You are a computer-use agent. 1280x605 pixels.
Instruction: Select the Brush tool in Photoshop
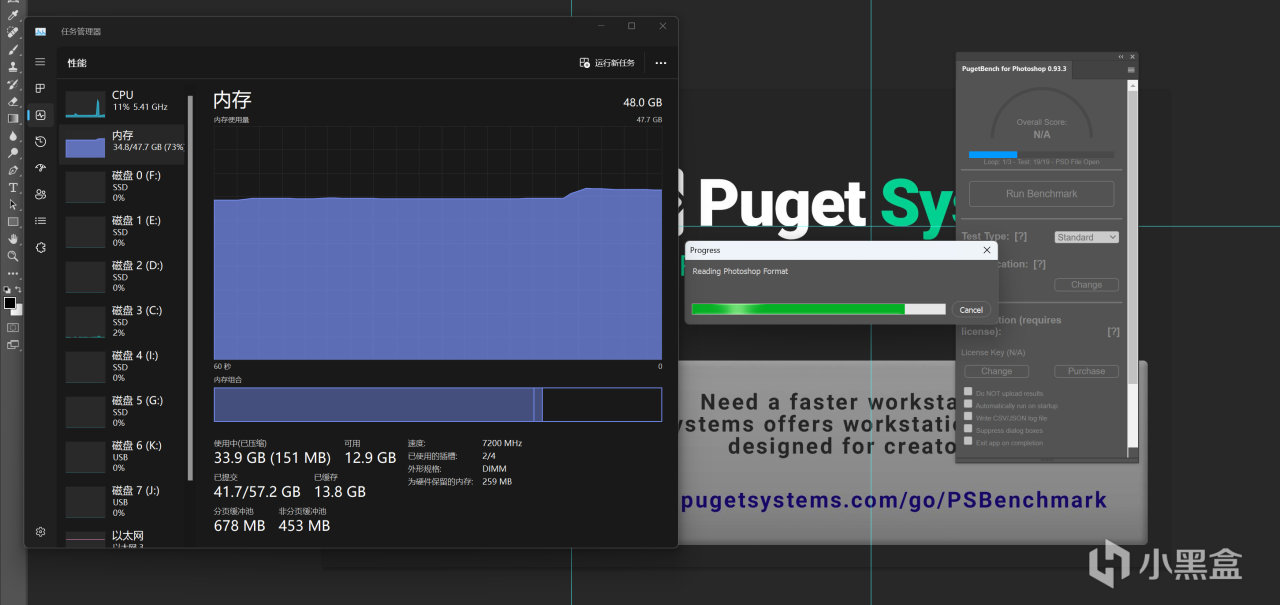click(x=13, y=49)
